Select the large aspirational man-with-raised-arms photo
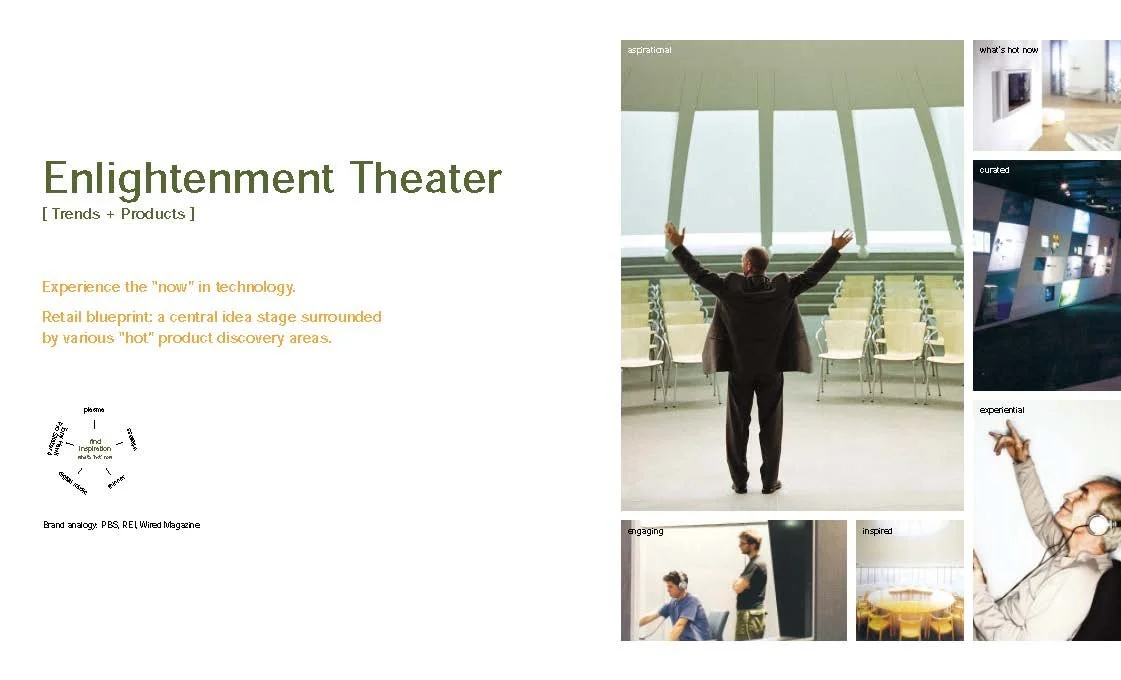1121x680 pixels. (792, 275)
